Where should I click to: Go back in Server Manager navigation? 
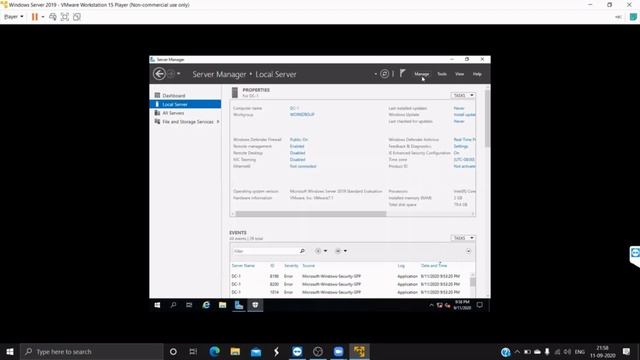pyautogui.click(x=159, y=74)
